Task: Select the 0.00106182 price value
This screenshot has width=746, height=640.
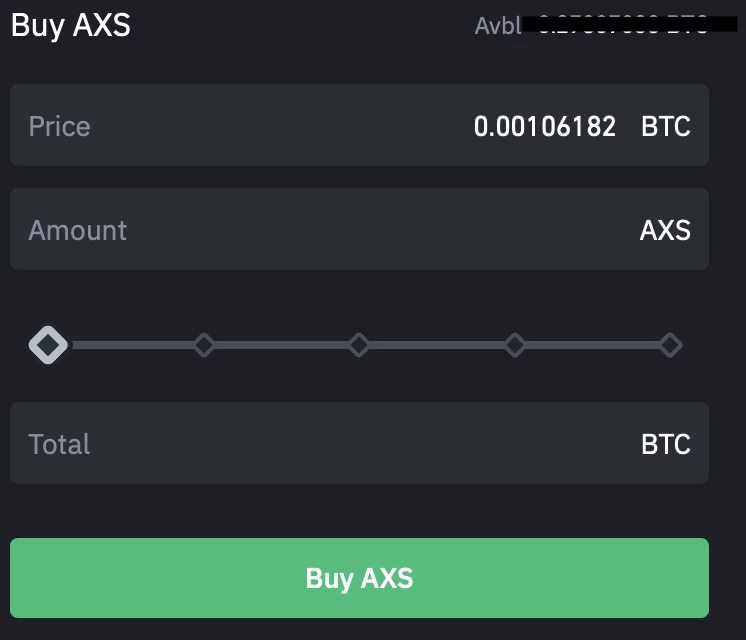Action: point(545,126)
